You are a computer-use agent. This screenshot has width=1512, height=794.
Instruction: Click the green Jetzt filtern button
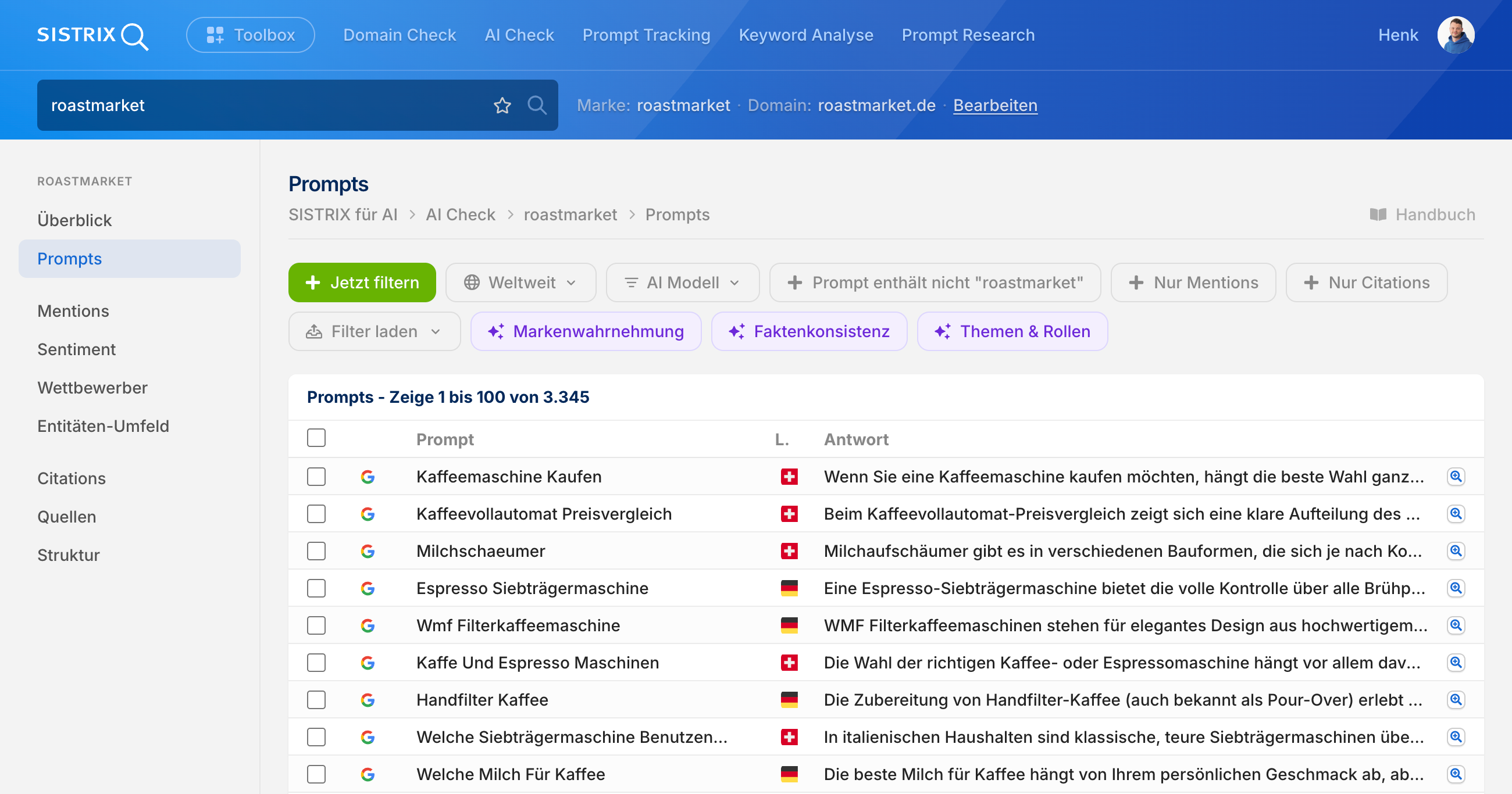(x=362, y=282)
